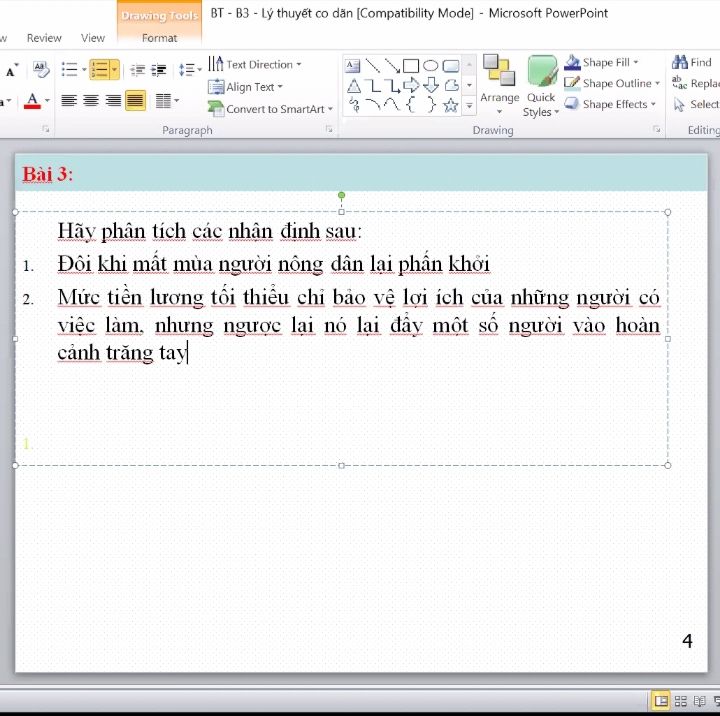Image resolution: width=720 pixels, height=716 pixels.
Task: Expand the Quick Styles gallery
Action: 541,86
